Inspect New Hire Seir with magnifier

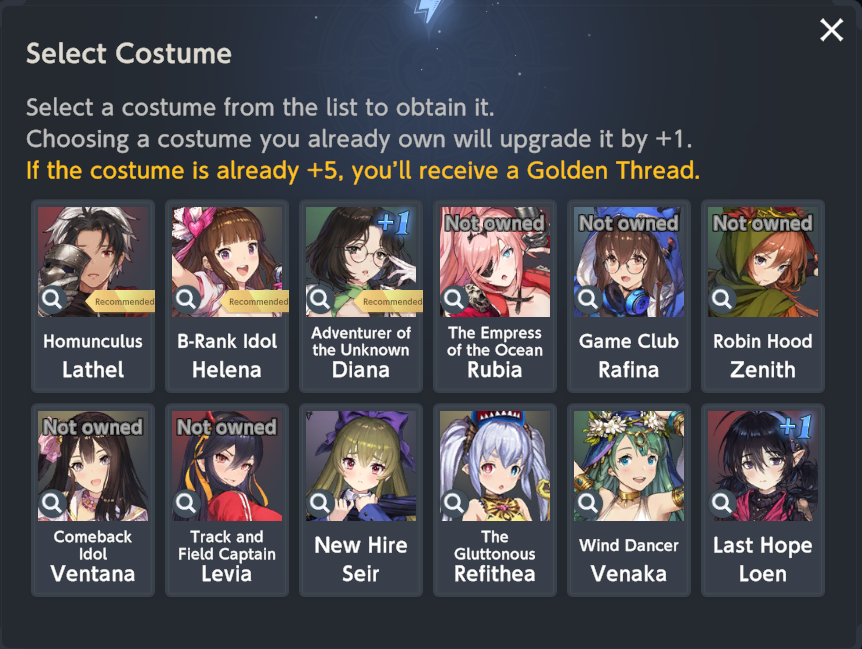[320, 503]
